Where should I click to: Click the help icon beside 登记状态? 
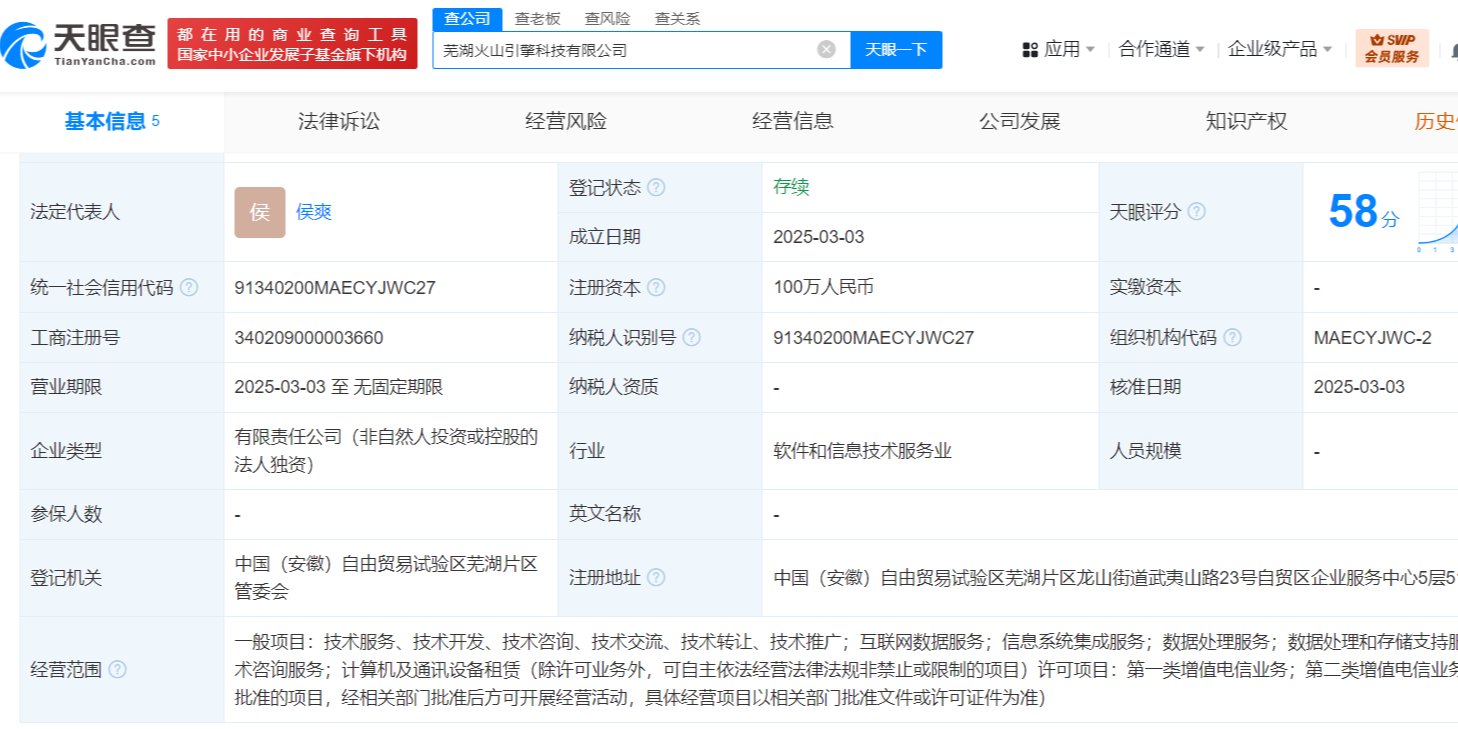(x=657, y=187)
